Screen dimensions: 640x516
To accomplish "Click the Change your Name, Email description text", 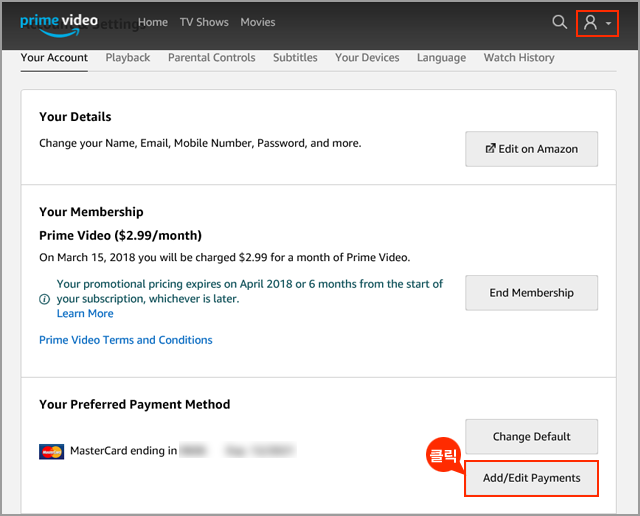I will click(x=200, y=143).
